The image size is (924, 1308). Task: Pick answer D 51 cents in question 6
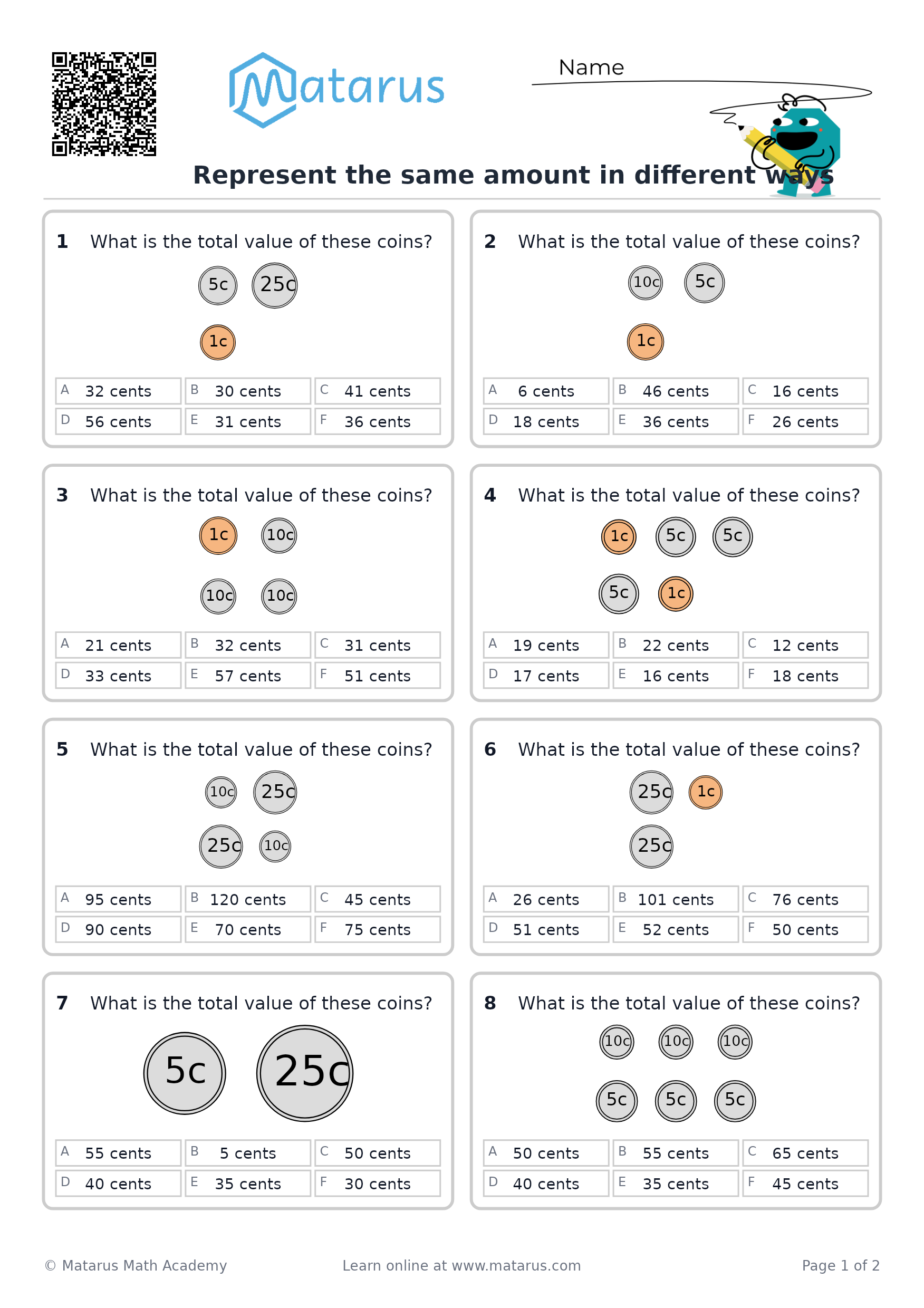coord(546,929)
